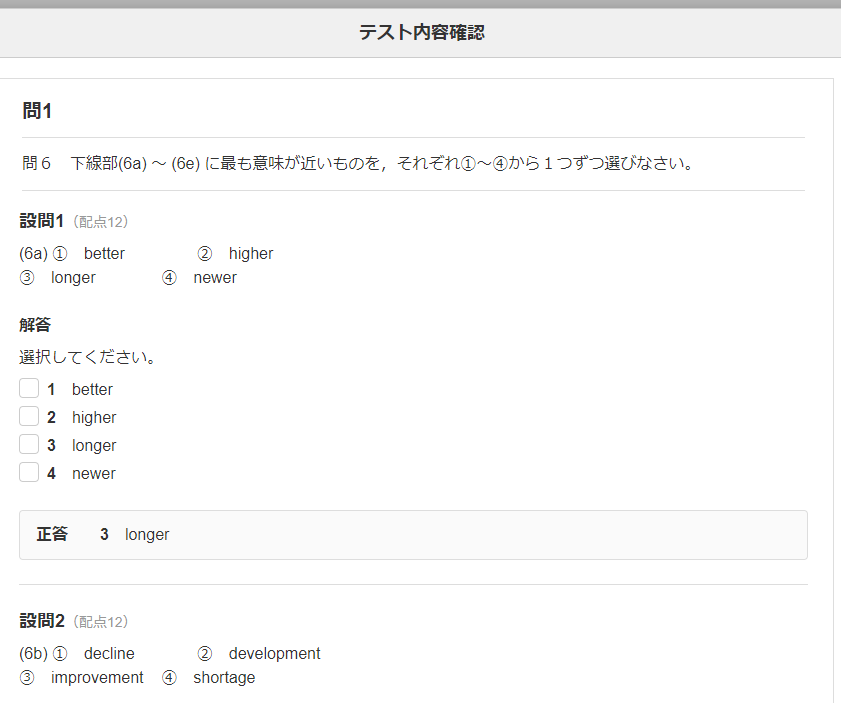Click the 正答 correct answer box
Viewport: 841px width, 703px height.
(413, 535)
